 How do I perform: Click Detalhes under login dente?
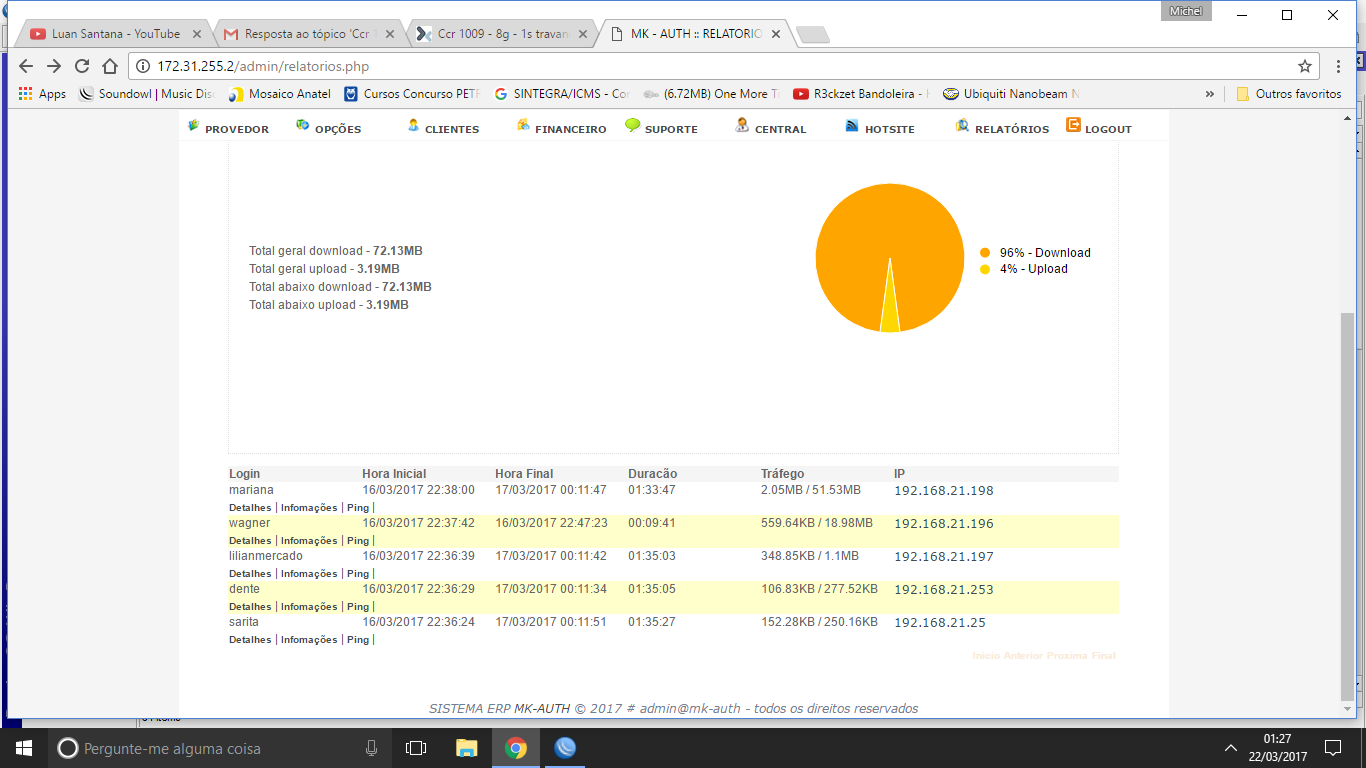click(x=250, y=607)
